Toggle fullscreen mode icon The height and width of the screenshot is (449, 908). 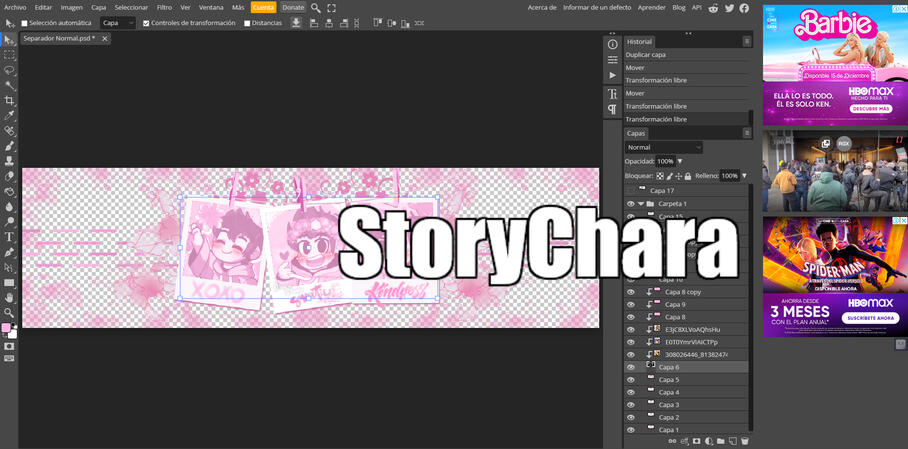[x=332, y=7]
